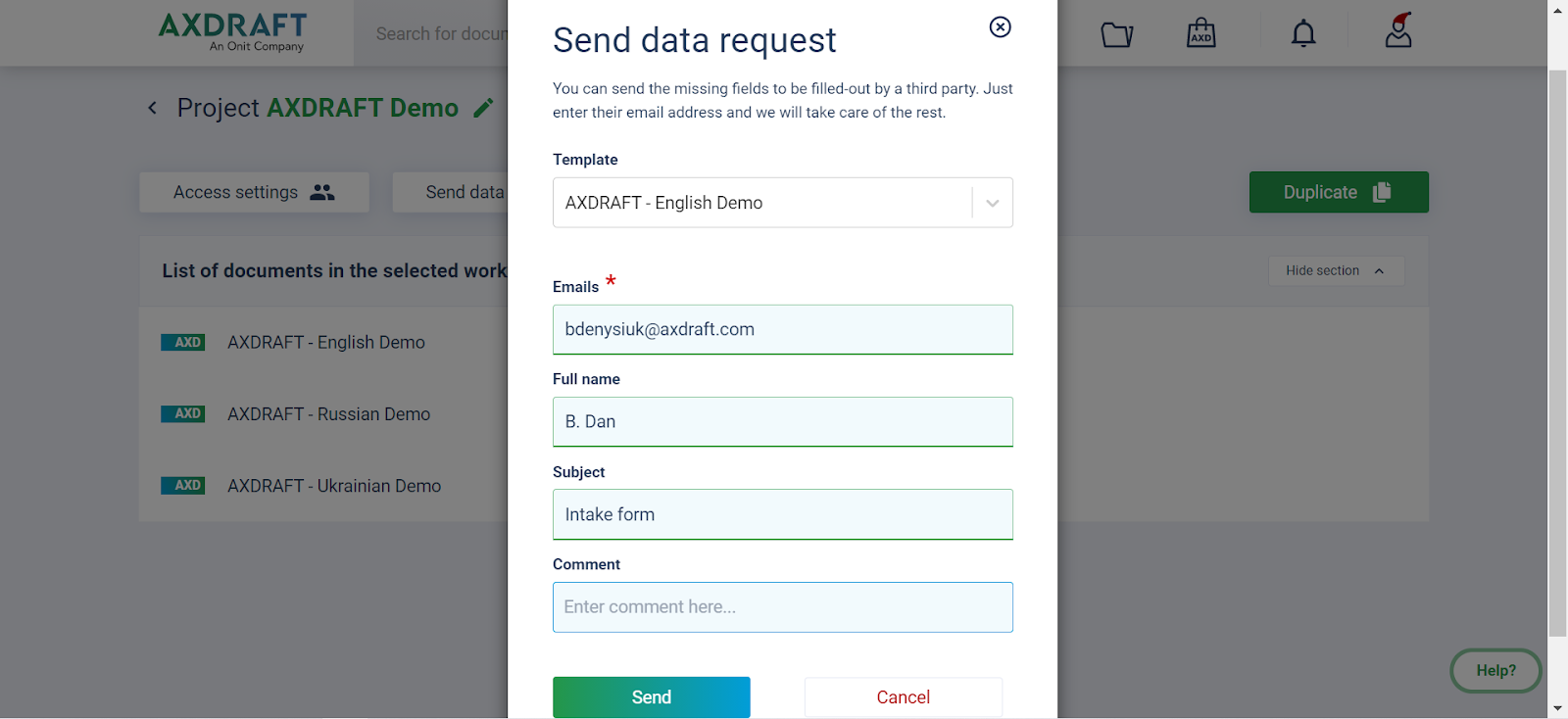The image size is (1568, 719).
Task: Open the folder icon in header
Action: coord(1116,35)
